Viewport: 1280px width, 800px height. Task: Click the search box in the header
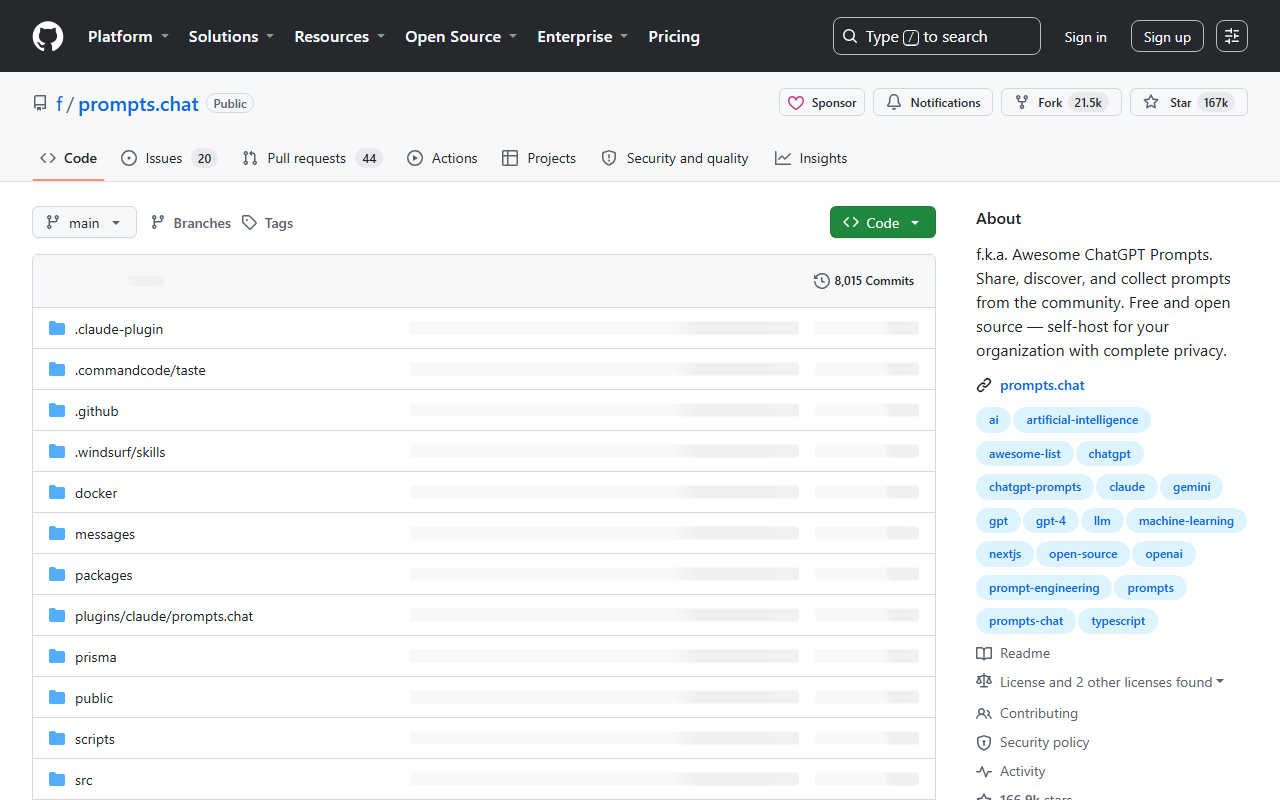click(x=937, y=36)
